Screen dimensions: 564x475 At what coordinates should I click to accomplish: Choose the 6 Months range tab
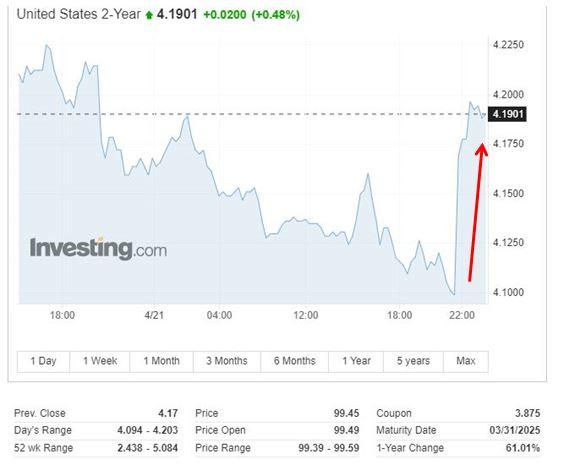295,361
